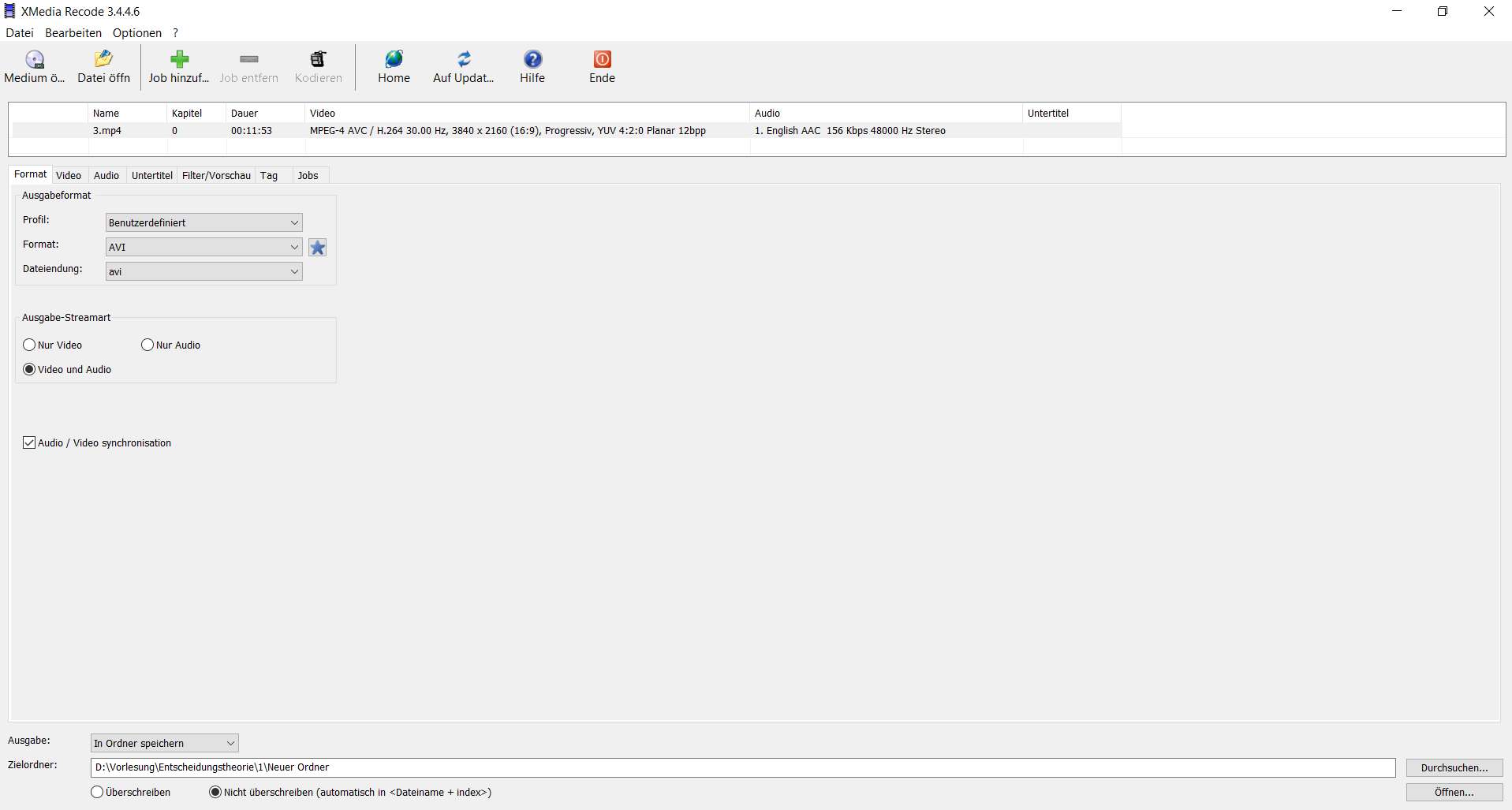
Task: Open the Home globe icon
Action: (394, 59)
